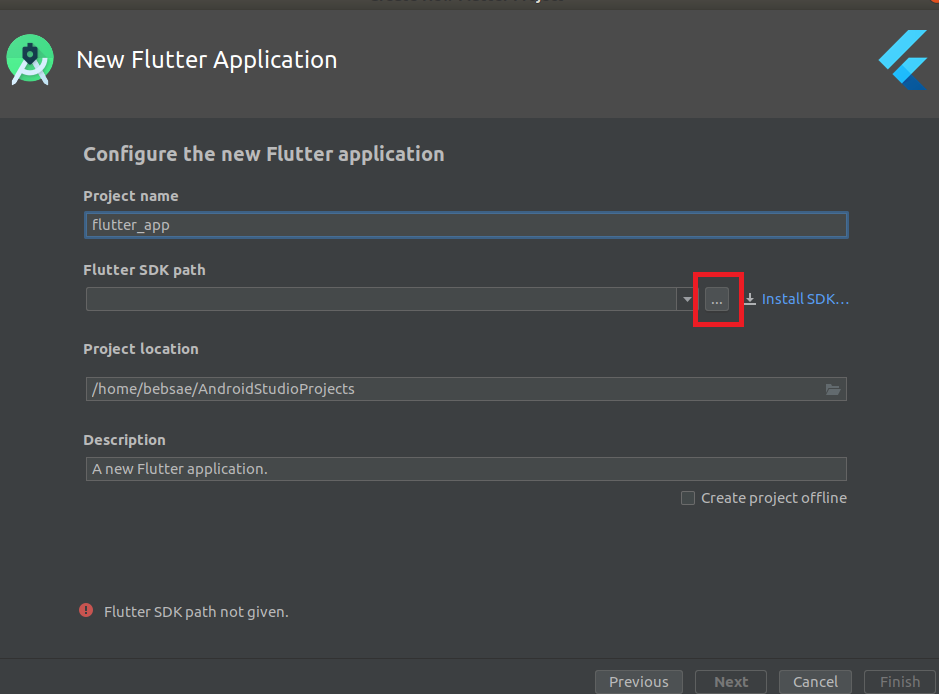Image resolution: width=939 pixels, height=694 pixels.
Task: Click the Previous button
Action: pos(638,682)
